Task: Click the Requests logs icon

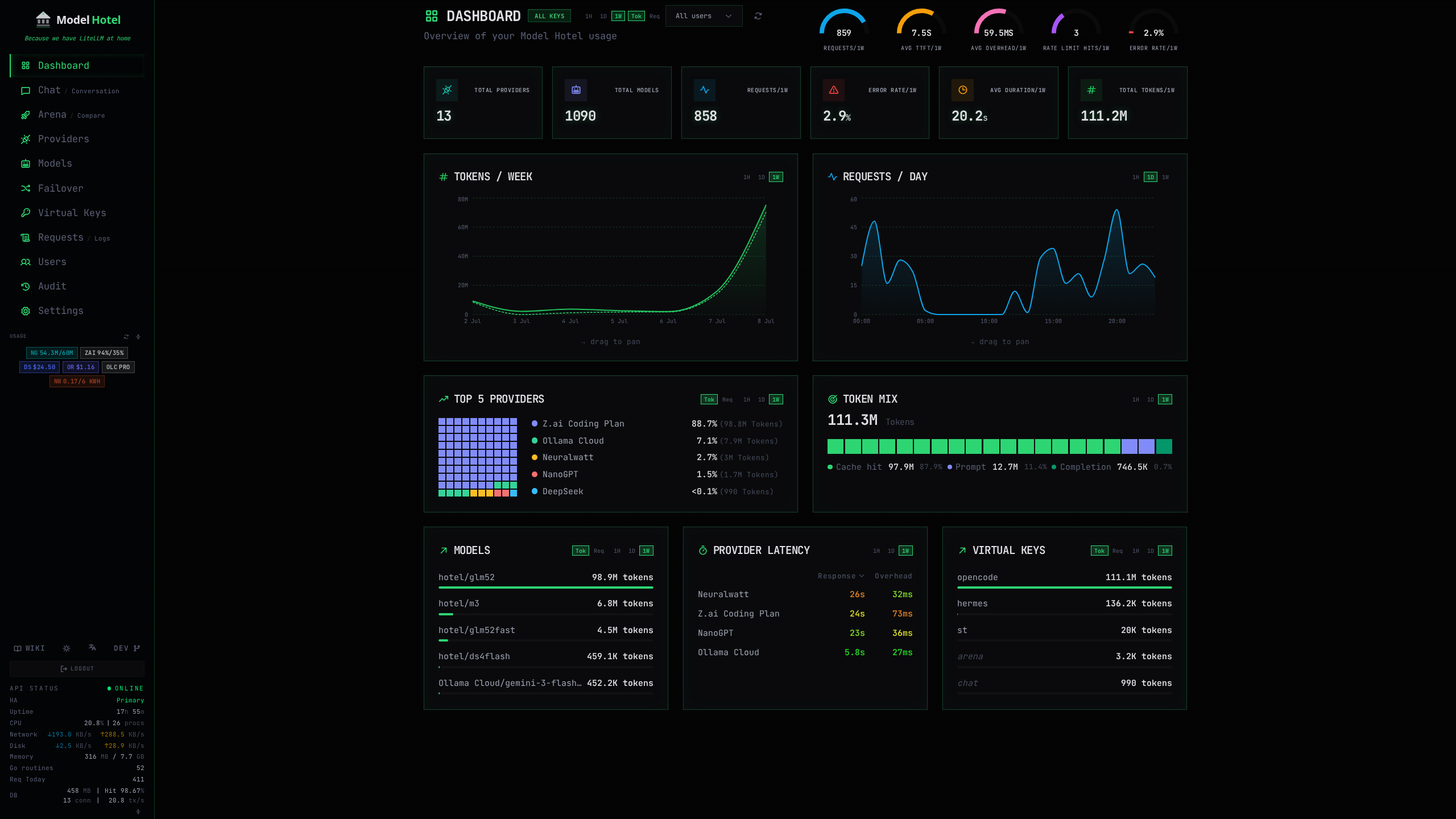Action: click(x=26, y=238)
